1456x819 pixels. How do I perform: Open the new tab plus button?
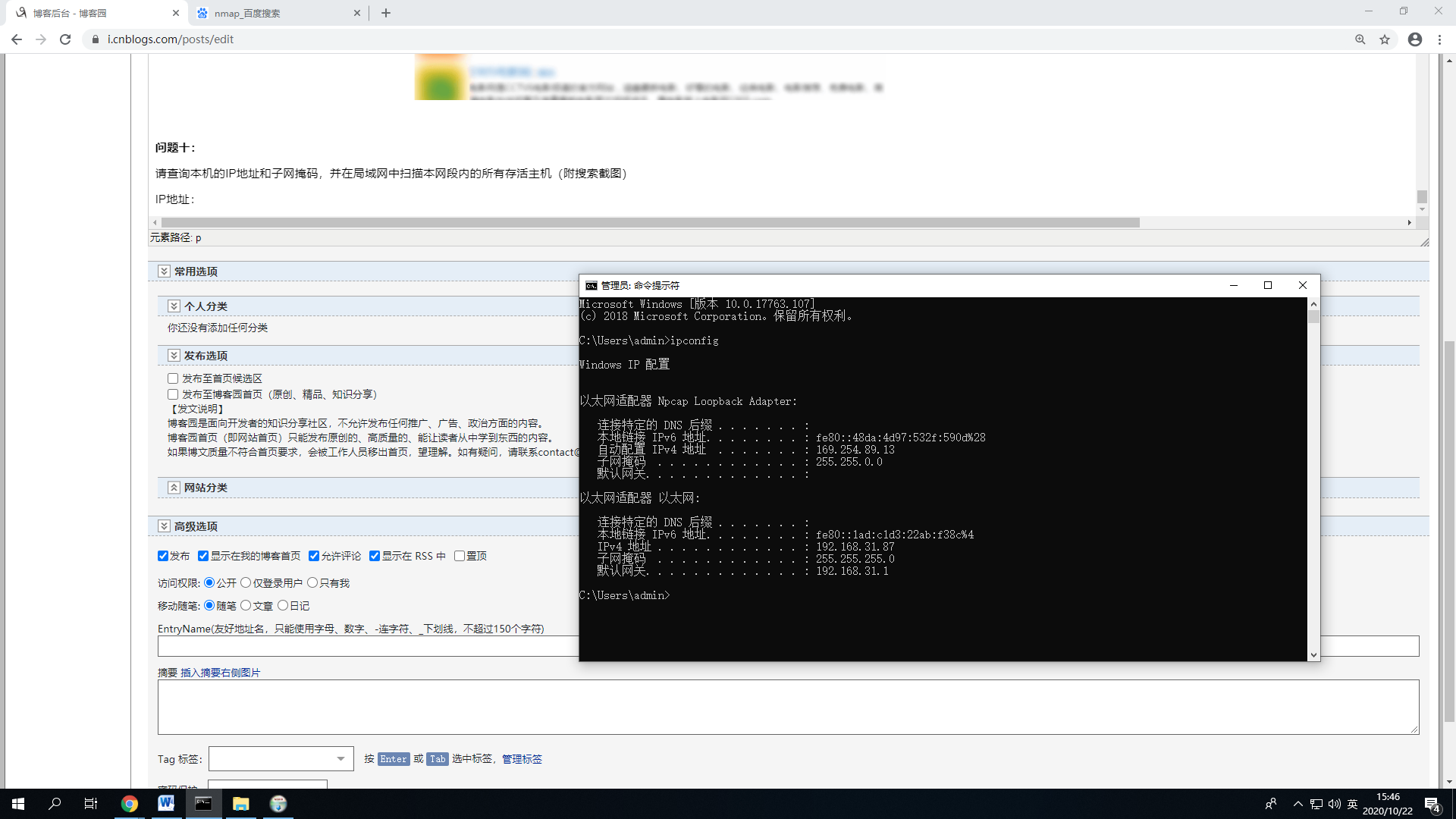(386, 13)
